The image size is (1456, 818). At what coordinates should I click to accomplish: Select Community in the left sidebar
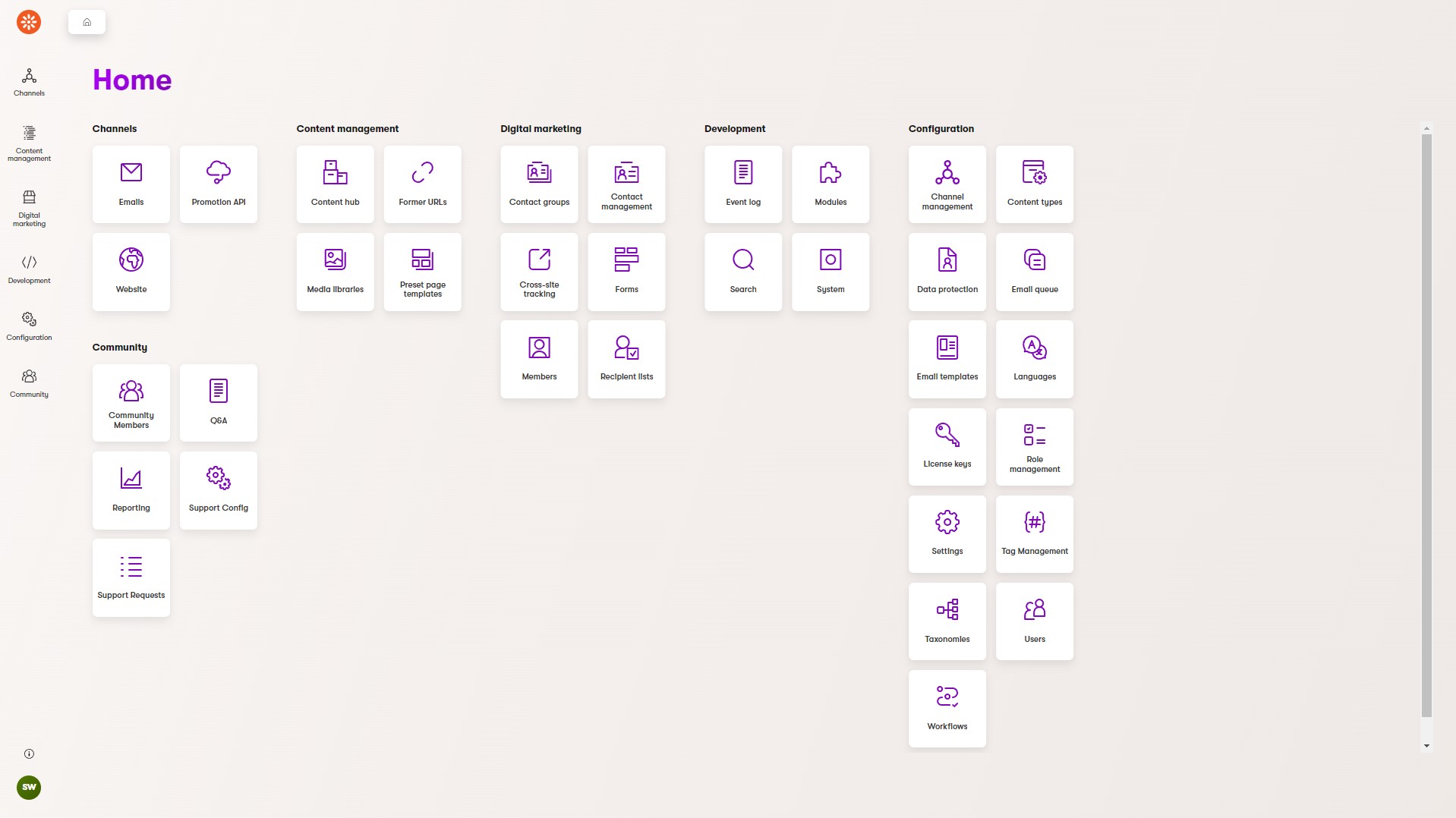(29, 384)
